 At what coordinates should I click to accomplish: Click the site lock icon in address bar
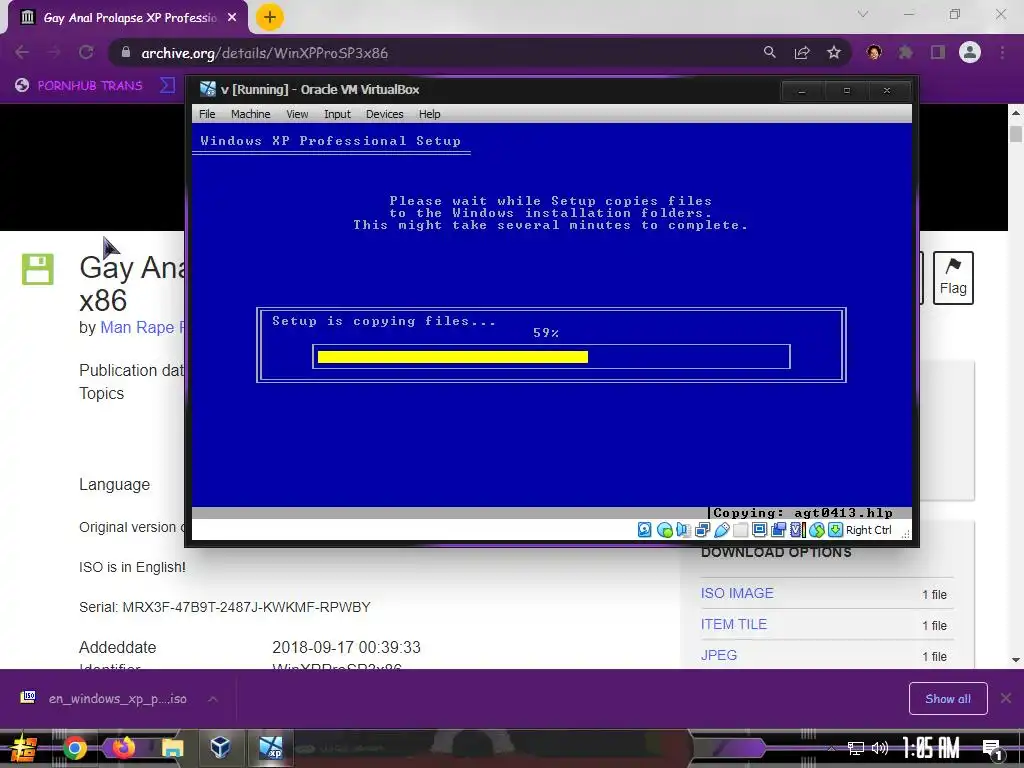(126, 52)
